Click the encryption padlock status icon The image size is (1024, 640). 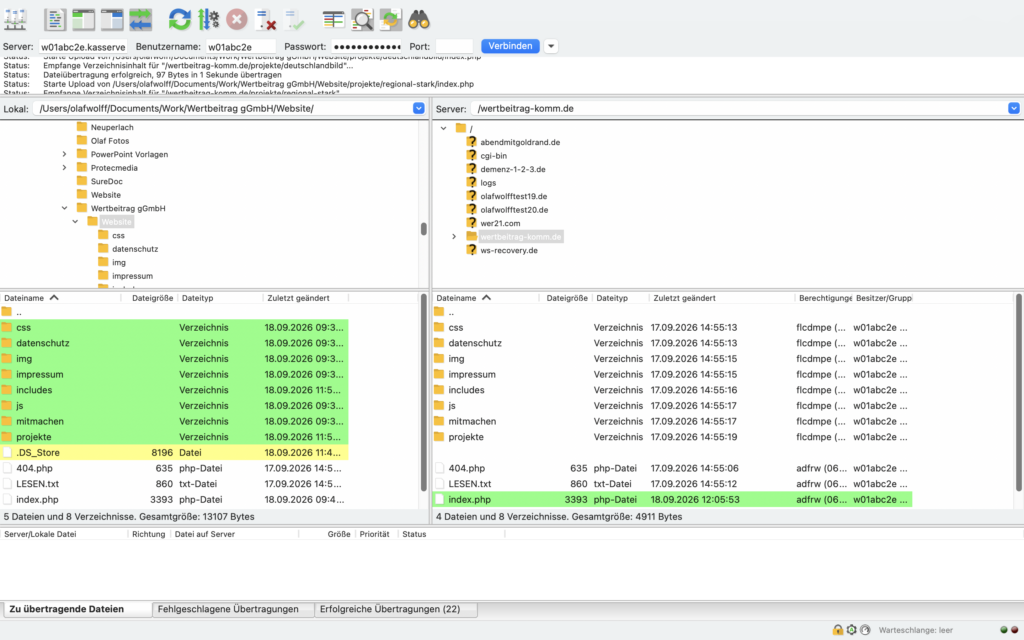pos(837,630)
